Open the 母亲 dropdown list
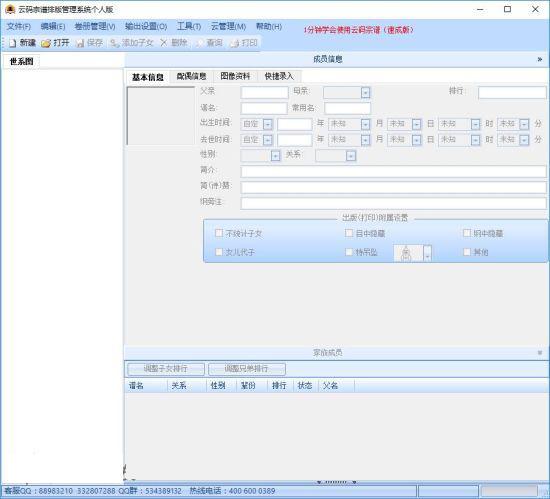 point(365,93)
